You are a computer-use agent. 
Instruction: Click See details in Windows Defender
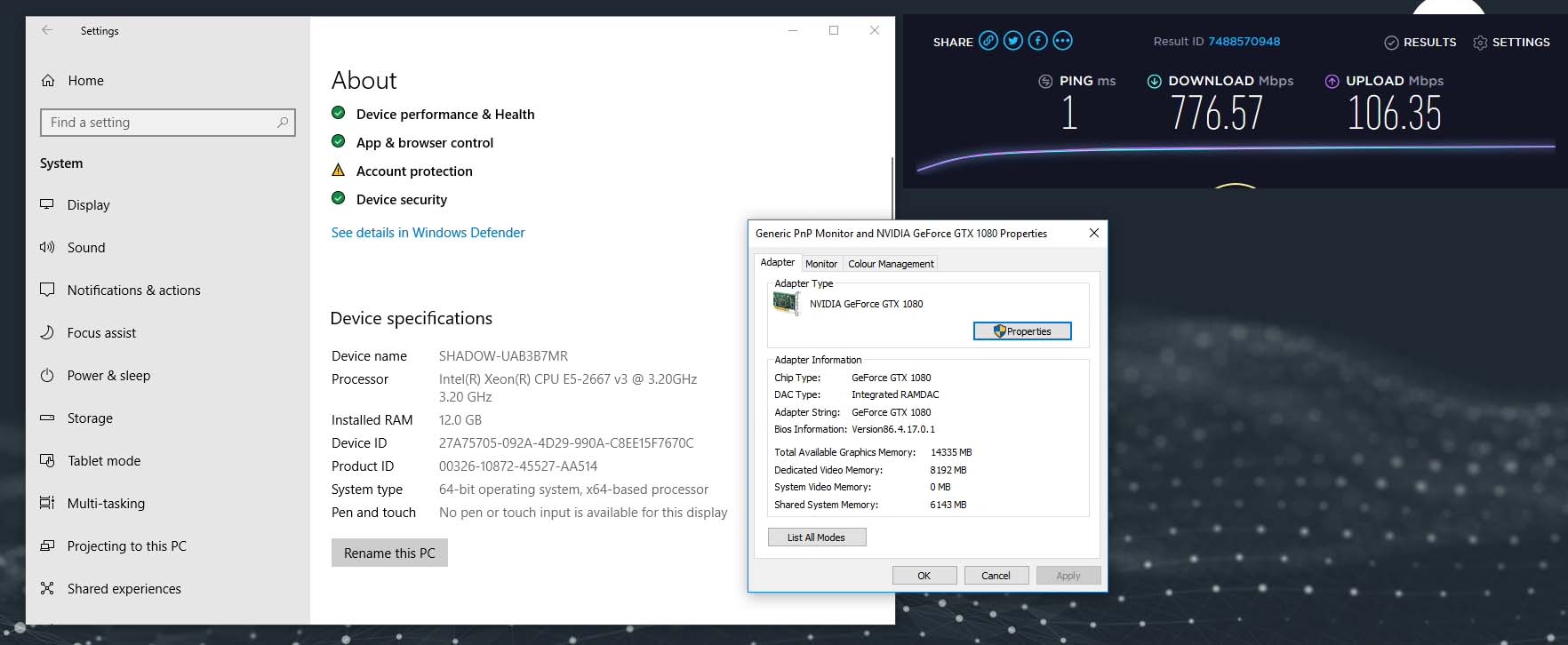428,233
